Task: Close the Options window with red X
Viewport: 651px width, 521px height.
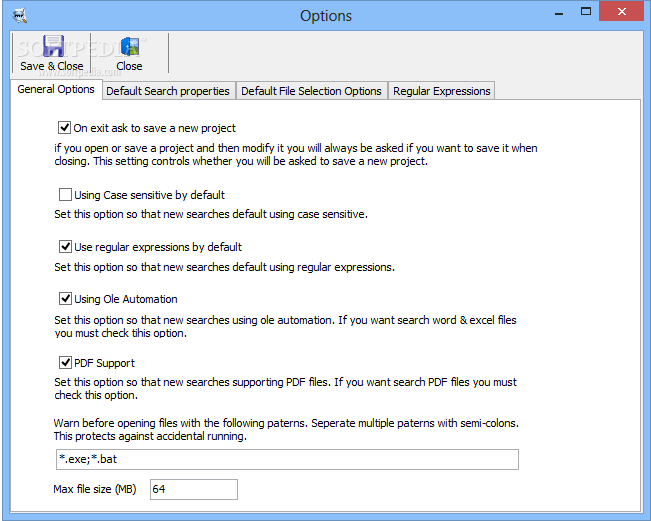Action: [x=622, y=12]
